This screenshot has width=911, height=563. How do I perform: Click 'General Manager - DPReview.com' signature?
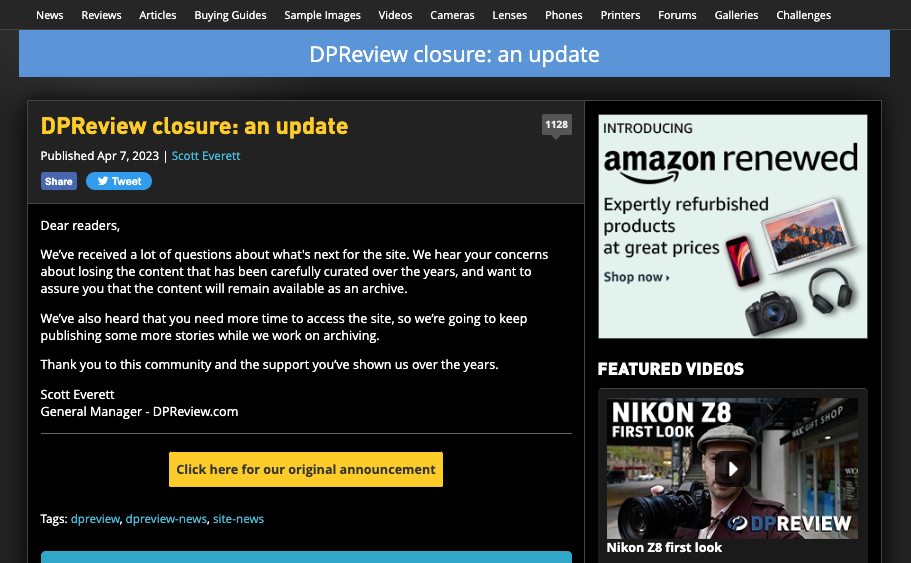pyautogui.click(x=139, y=411)
